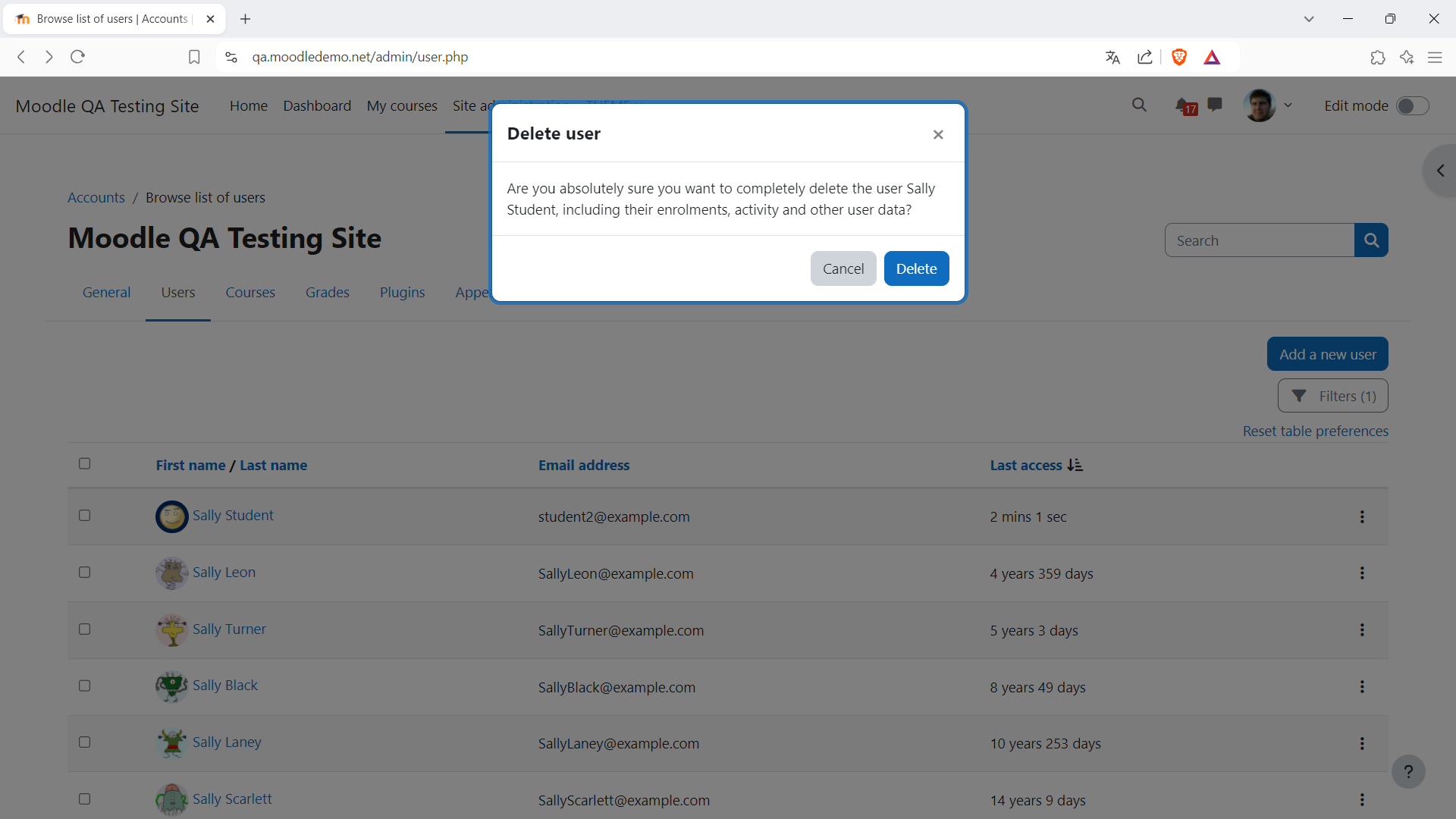
Task: Click the Moodle QA Testing Site brand
Action: 107,106
